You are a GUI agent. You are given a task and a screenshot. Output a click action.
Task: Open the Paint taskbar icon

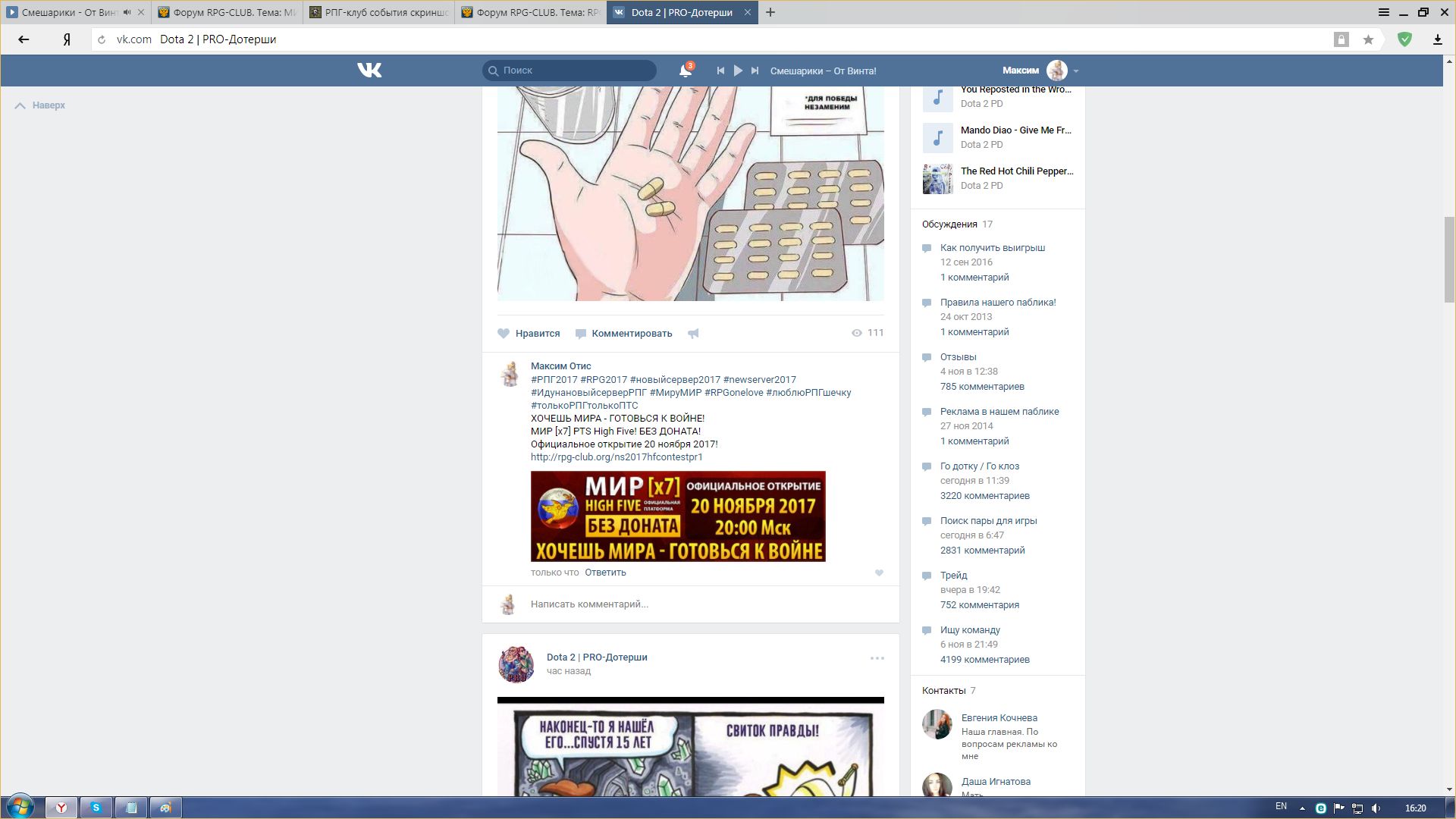(165, 808)
